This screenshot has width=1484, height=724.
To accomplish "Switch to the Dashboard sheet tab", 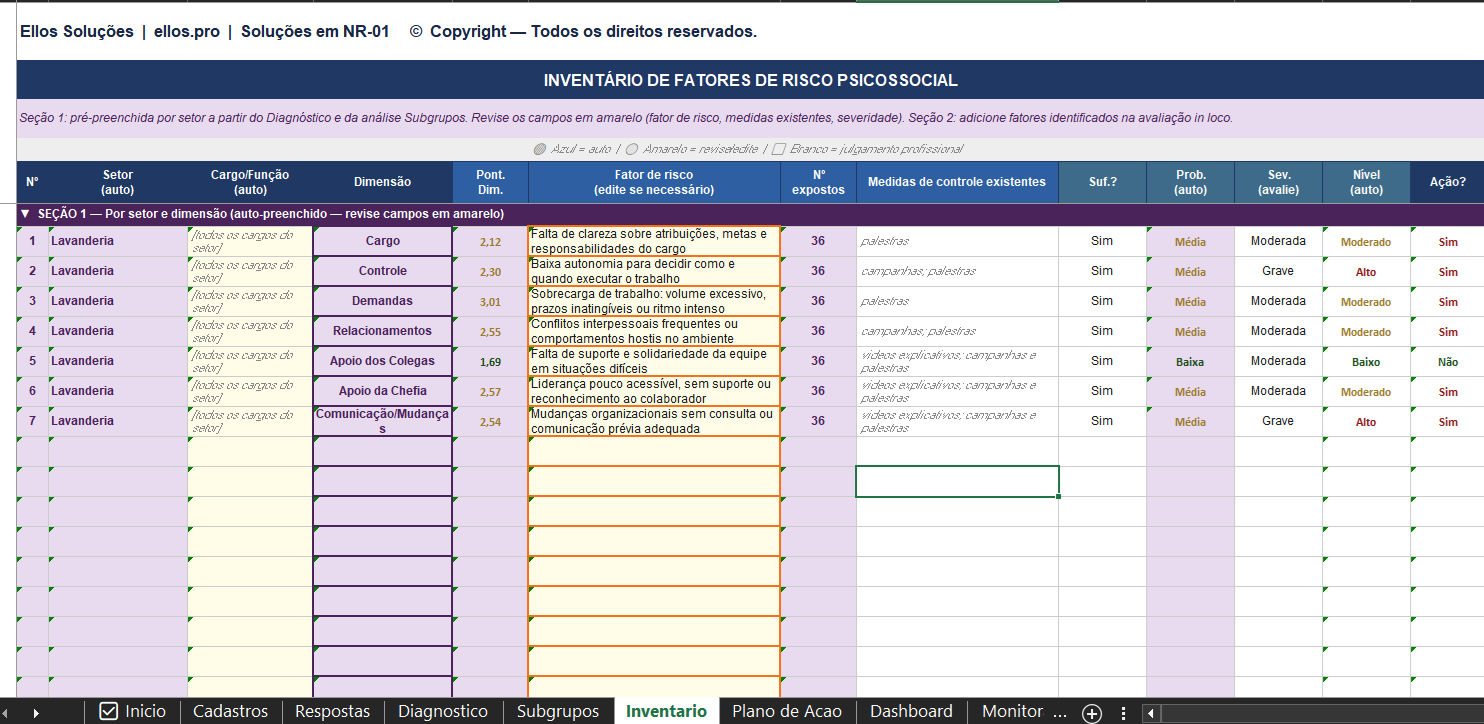I will point(911,711).
